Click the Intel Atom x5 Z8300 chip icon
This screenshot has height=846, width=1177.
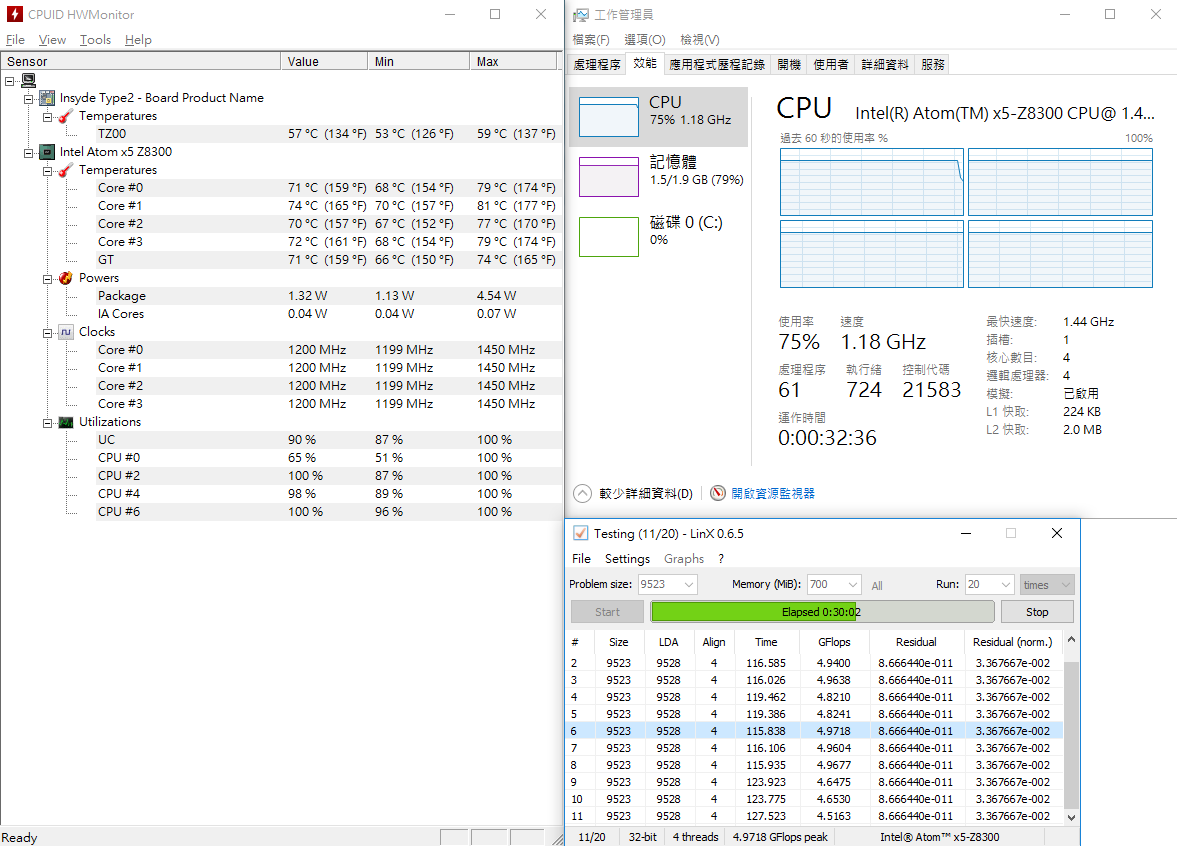47,152
